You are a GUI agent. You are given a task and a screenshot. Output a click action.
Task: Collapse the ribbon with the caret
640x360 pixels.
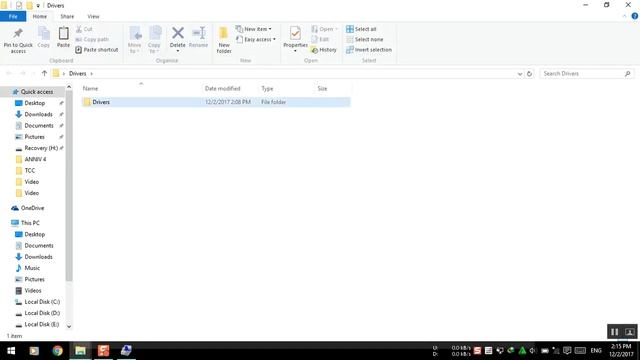coord(624,16)
